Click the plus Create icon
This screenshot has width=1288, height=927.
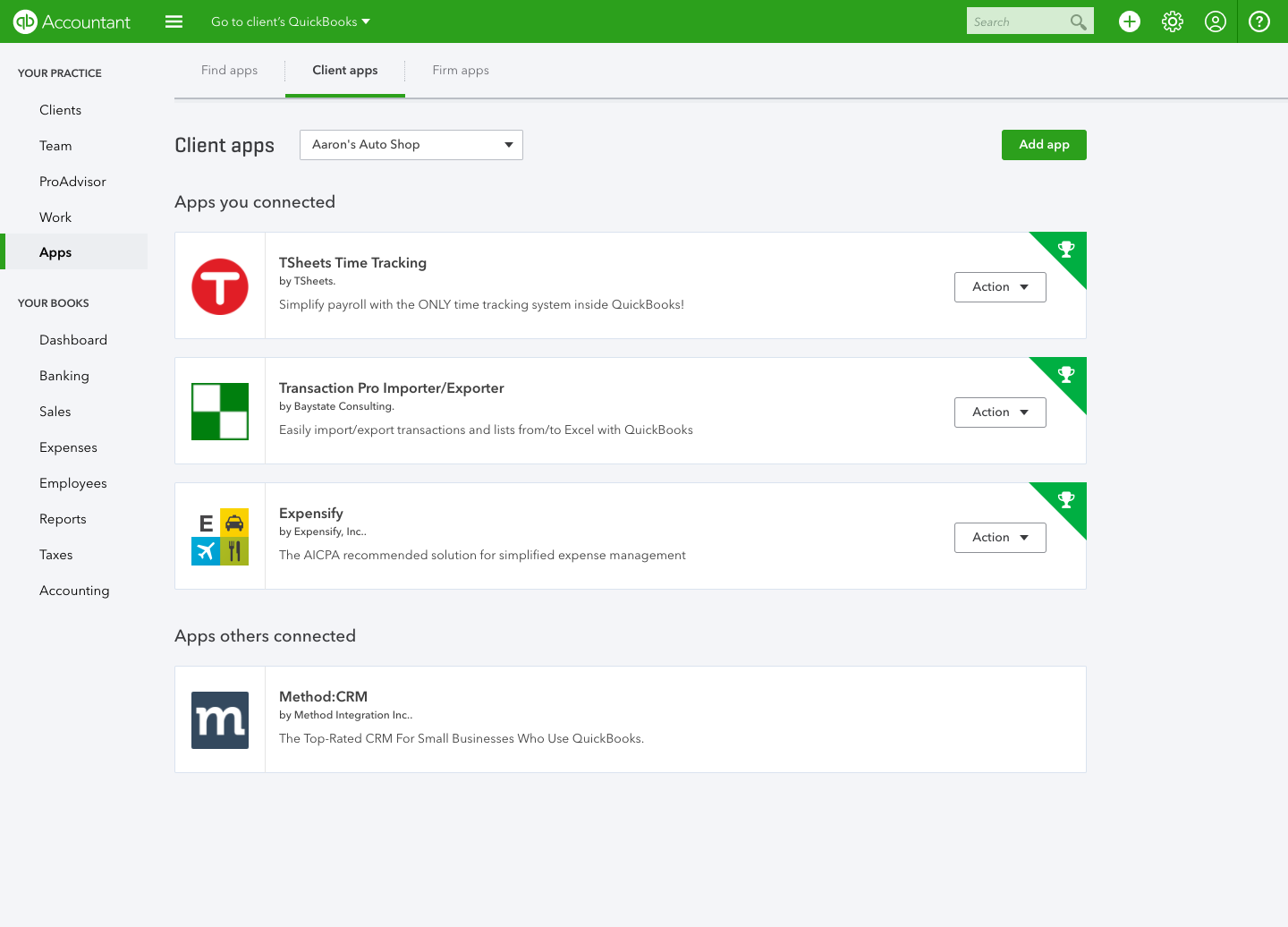[x=1130, y=21]
